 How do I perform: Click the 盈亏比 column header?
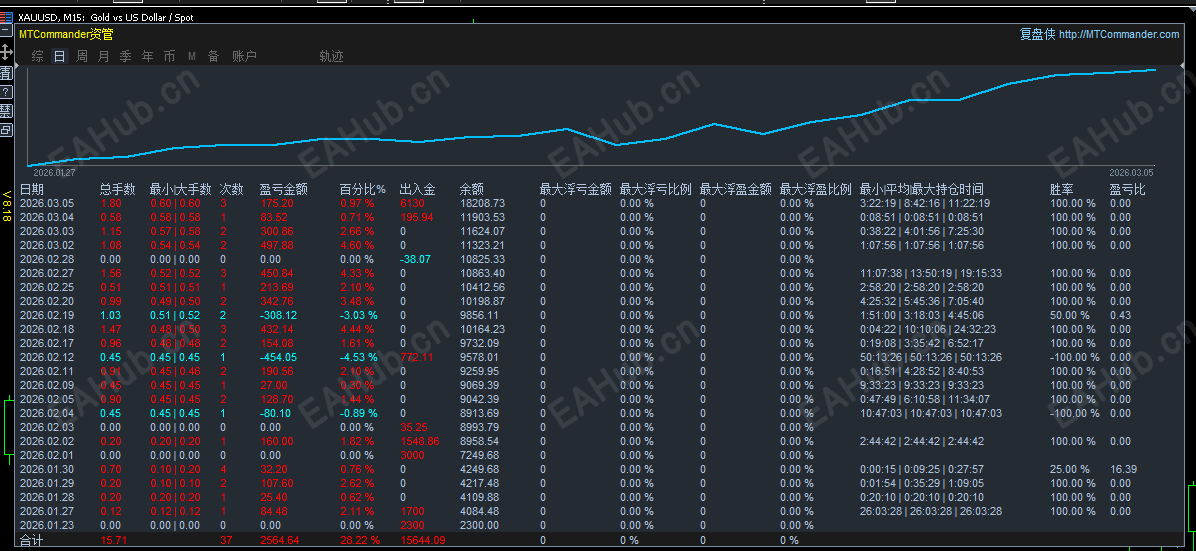coord(1127,189)
